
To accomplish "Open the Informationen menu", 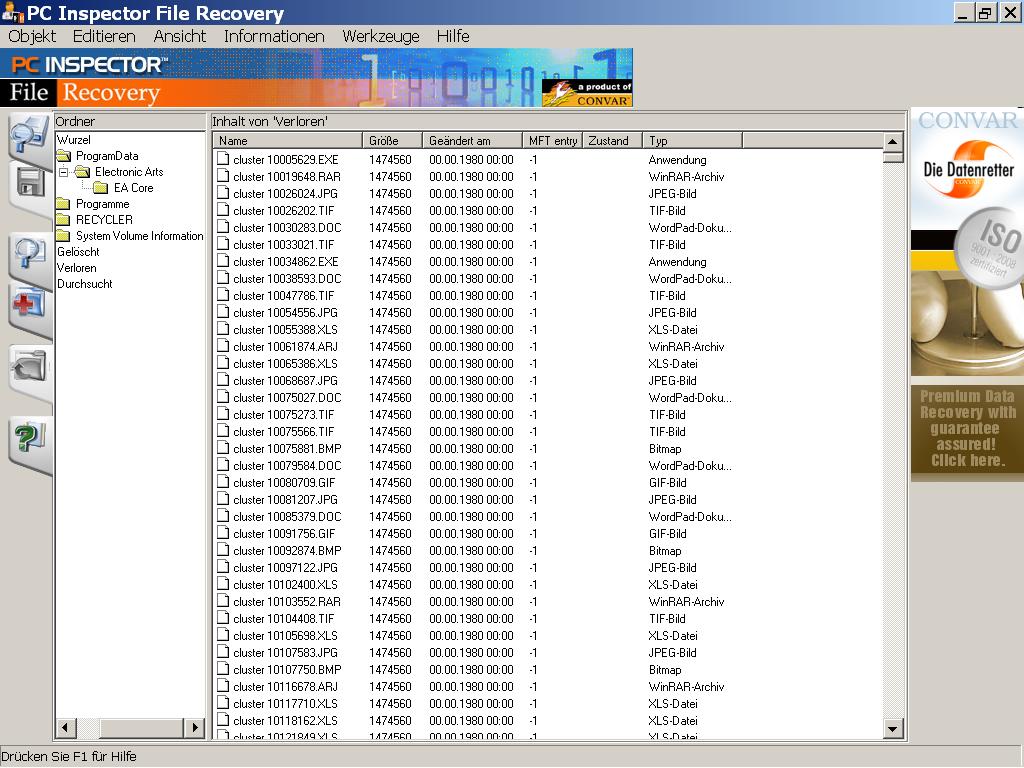I will 274,36.
